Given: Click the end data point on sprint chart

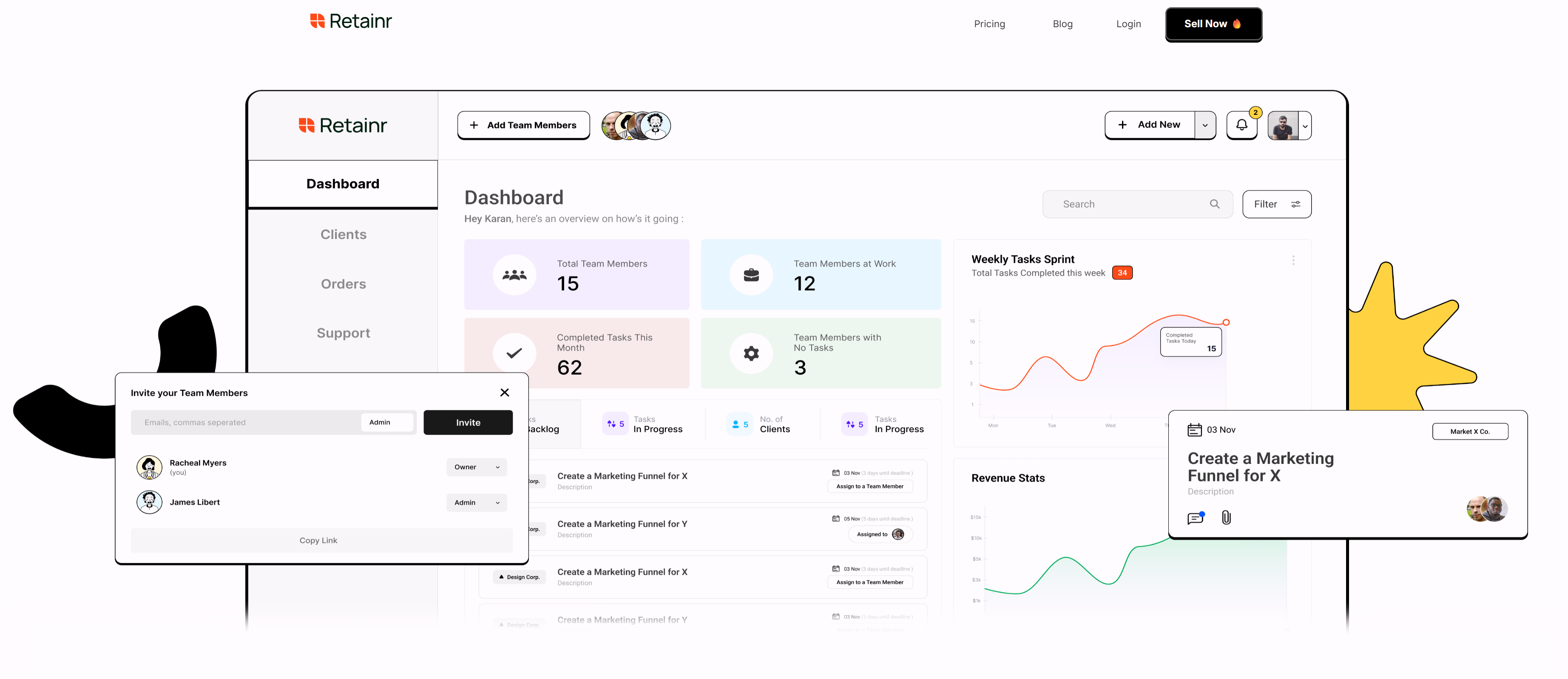Looking at the screenshot, I should [1226, 322].
